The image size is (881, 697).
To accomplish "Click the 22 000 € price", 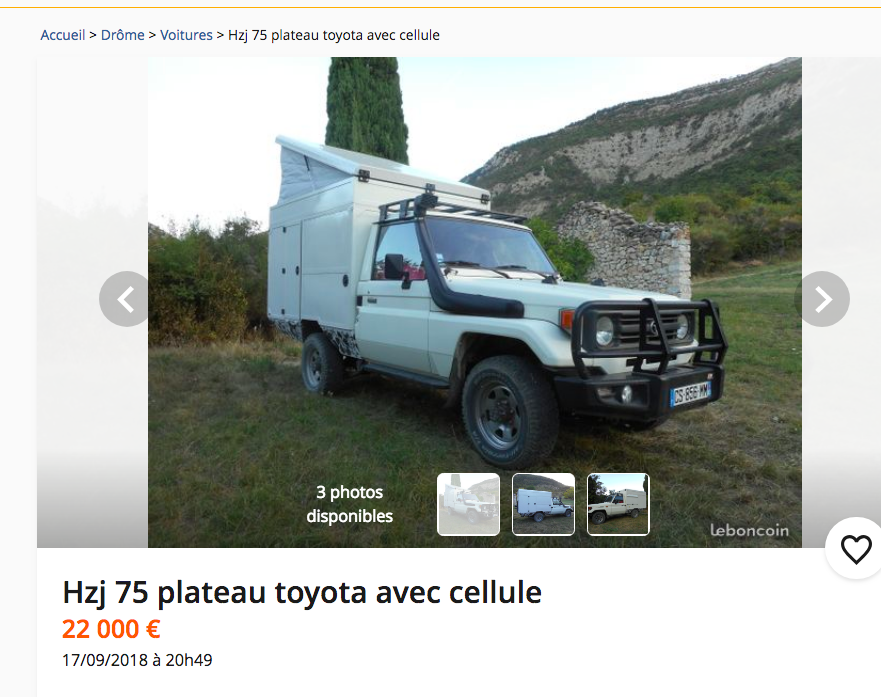I will coord(111,629).
